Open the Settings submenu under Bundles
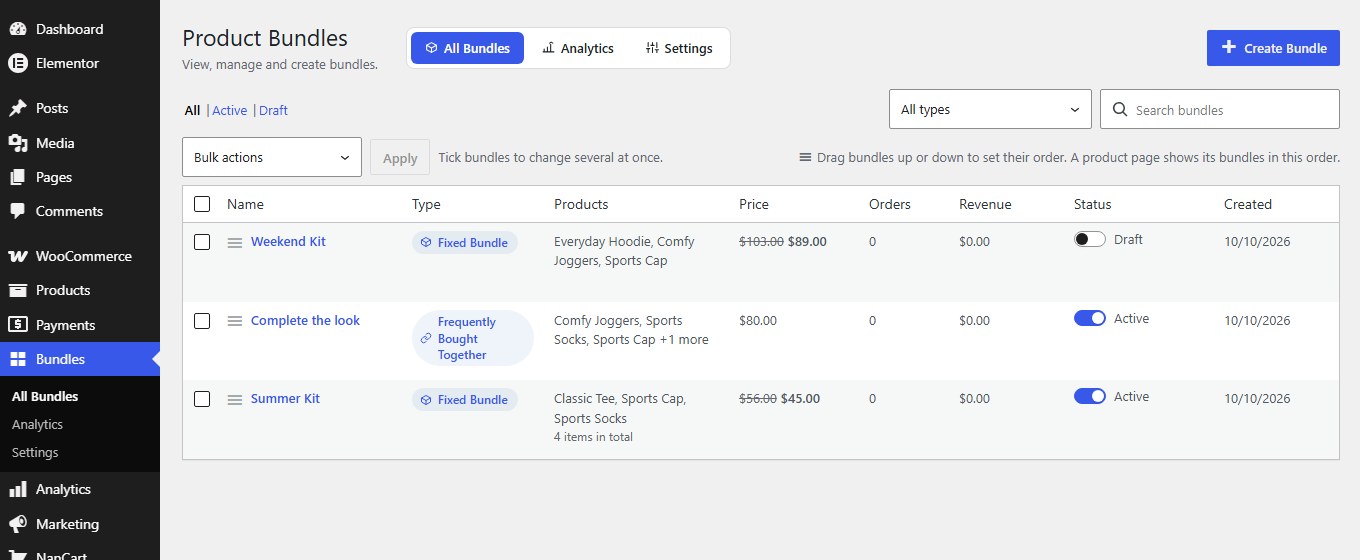This screenshot has height=560, width=1360. tap(35, 452)
